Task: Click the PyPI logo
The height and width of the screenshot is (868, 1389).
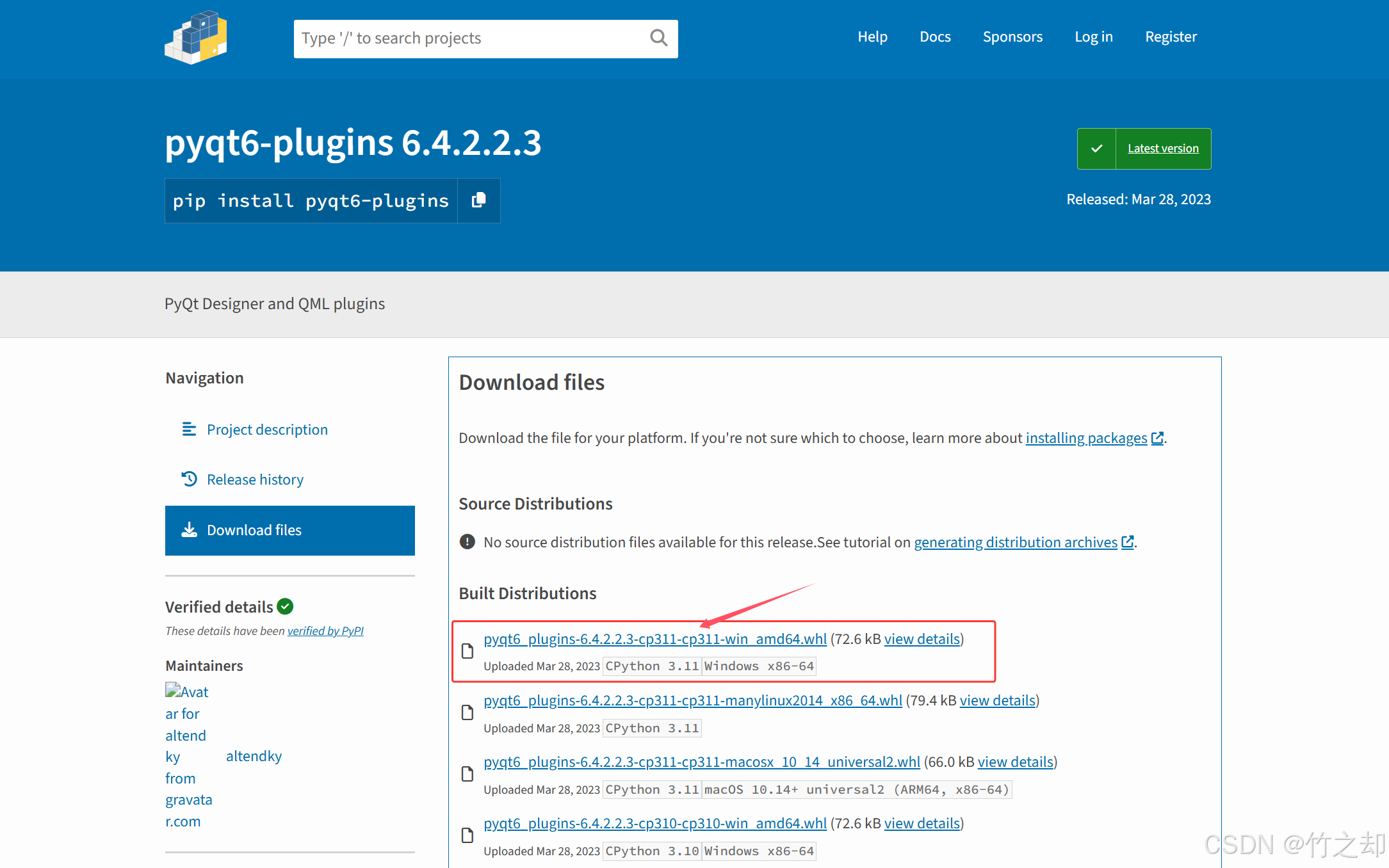Action: (196, 37)
